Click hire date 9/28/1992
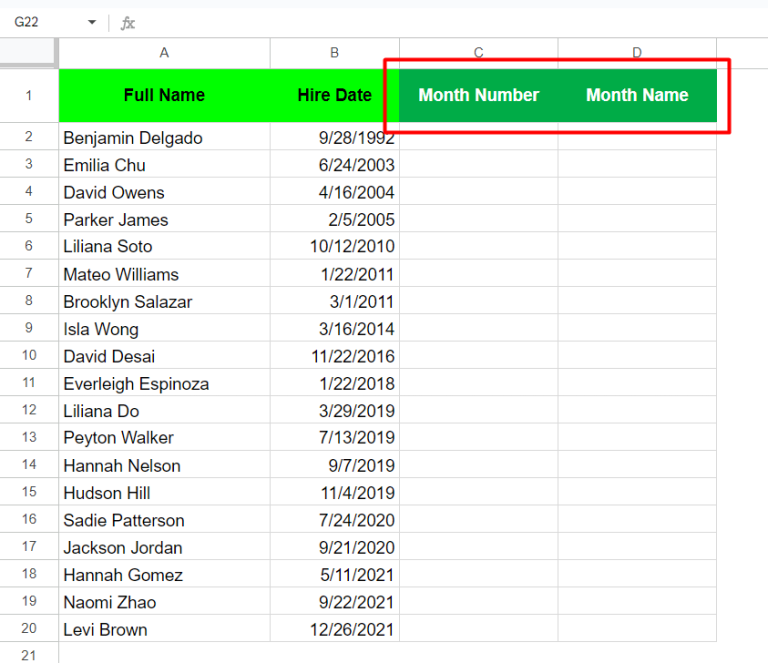768x663 pixels. tap(335, 137)
